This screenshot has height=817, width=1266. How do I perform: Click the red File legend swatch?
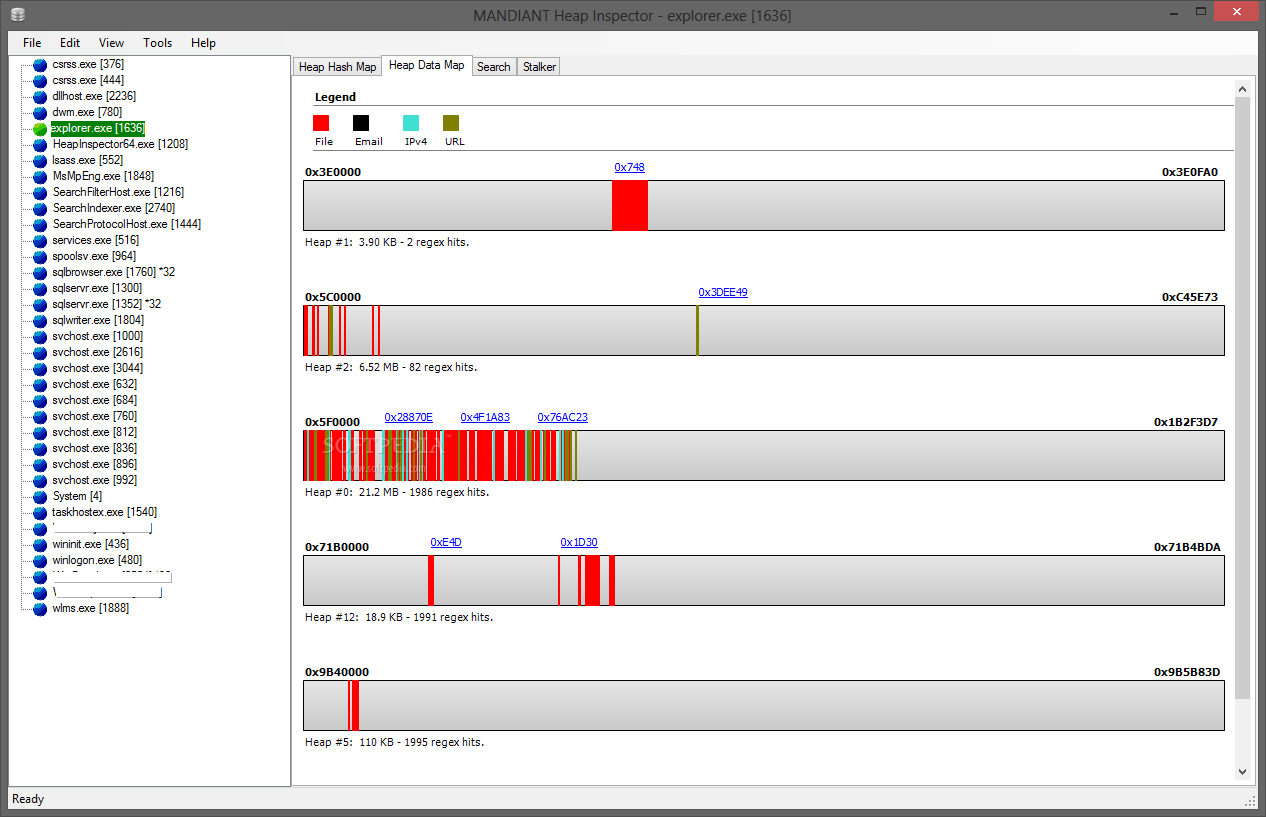click(x=321, y=123)
